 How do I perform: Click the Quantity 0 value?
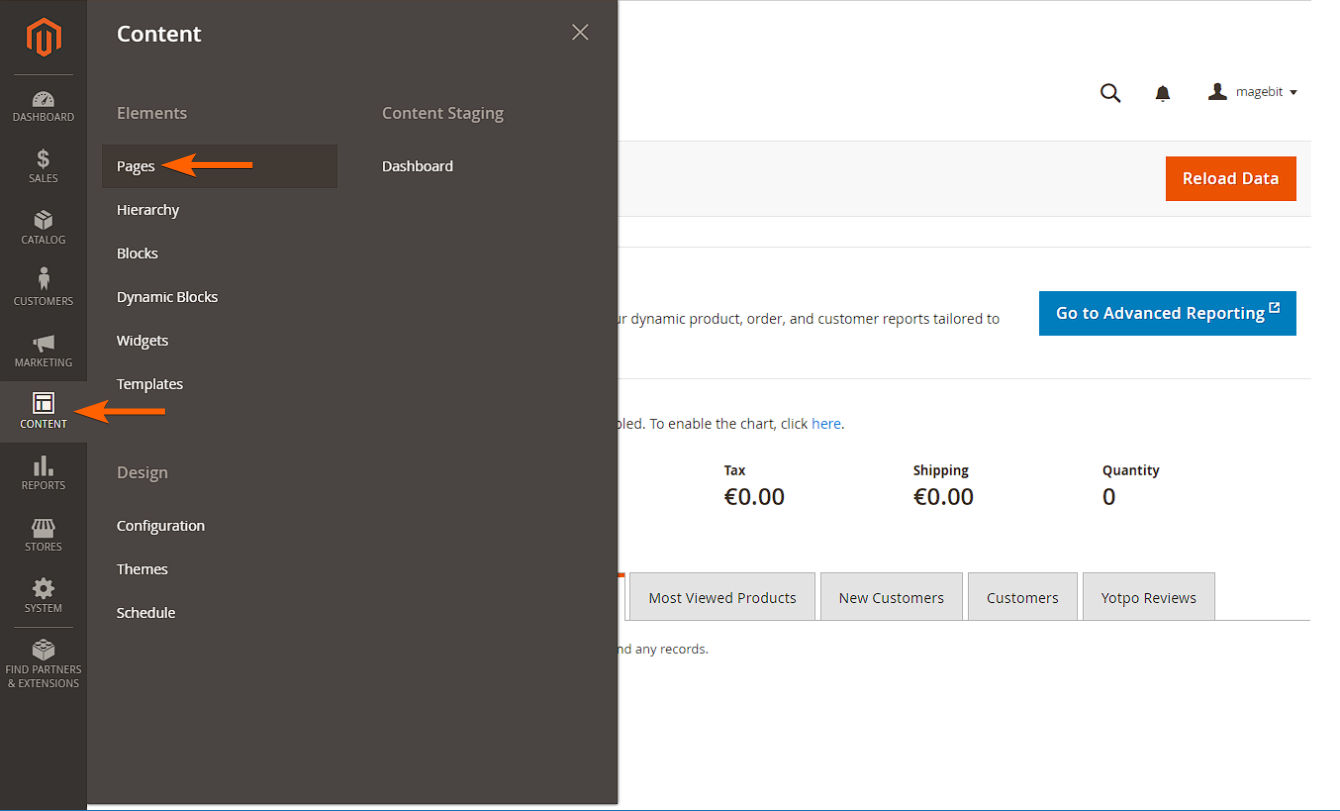point(1109,497)
